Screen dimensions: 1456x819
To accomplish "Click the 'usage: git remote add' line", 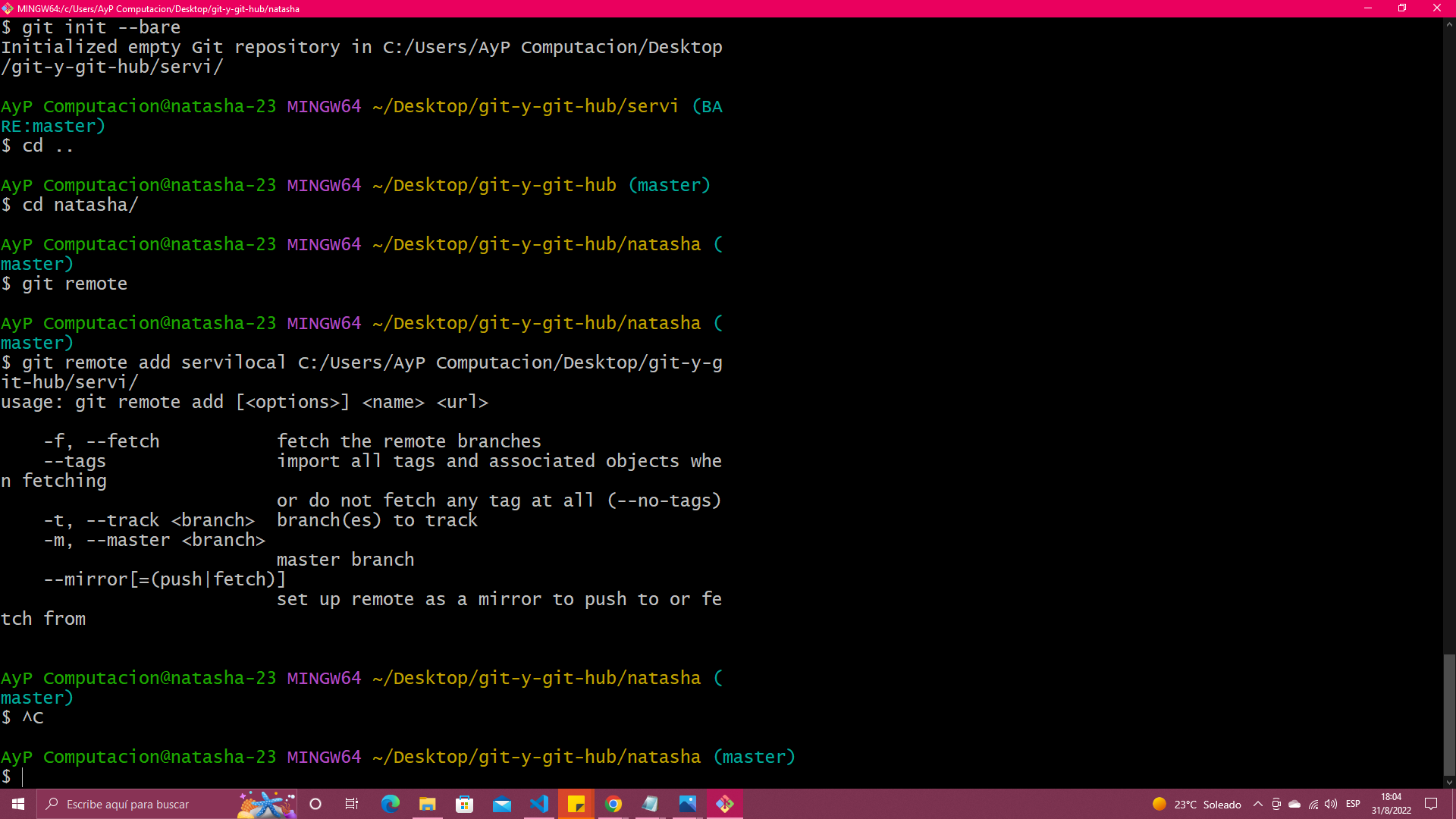I will pos(245,402).
